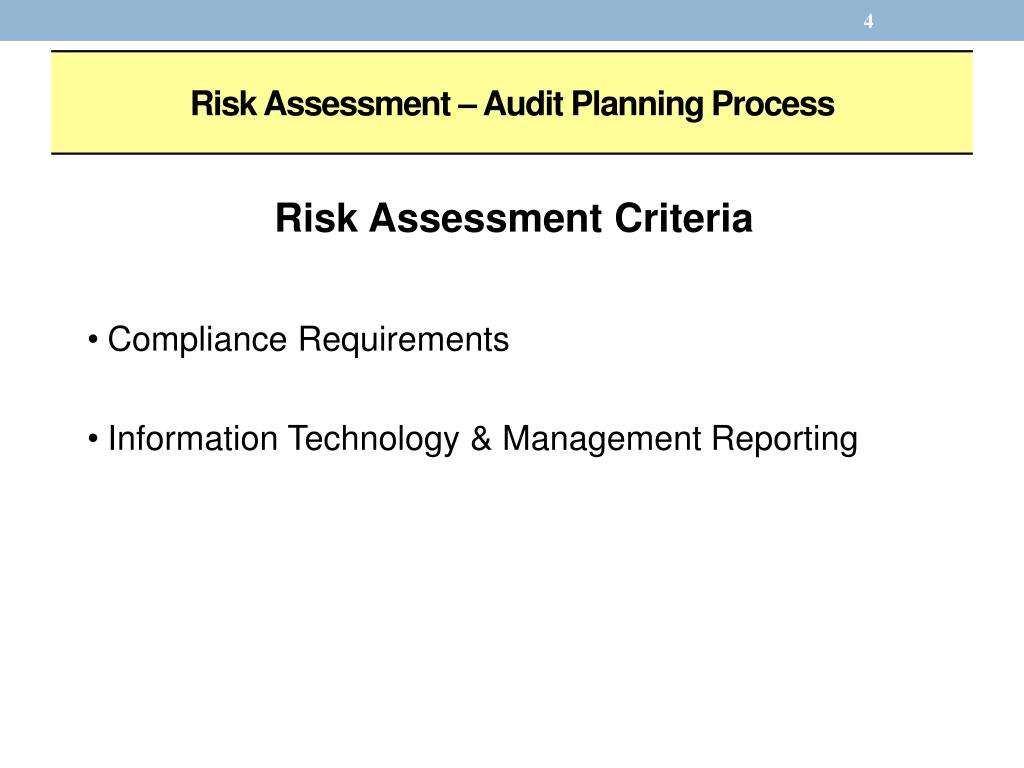Click the black line below the yellow banner
Screen dimensions: 1024x768
tap(512, 153)
